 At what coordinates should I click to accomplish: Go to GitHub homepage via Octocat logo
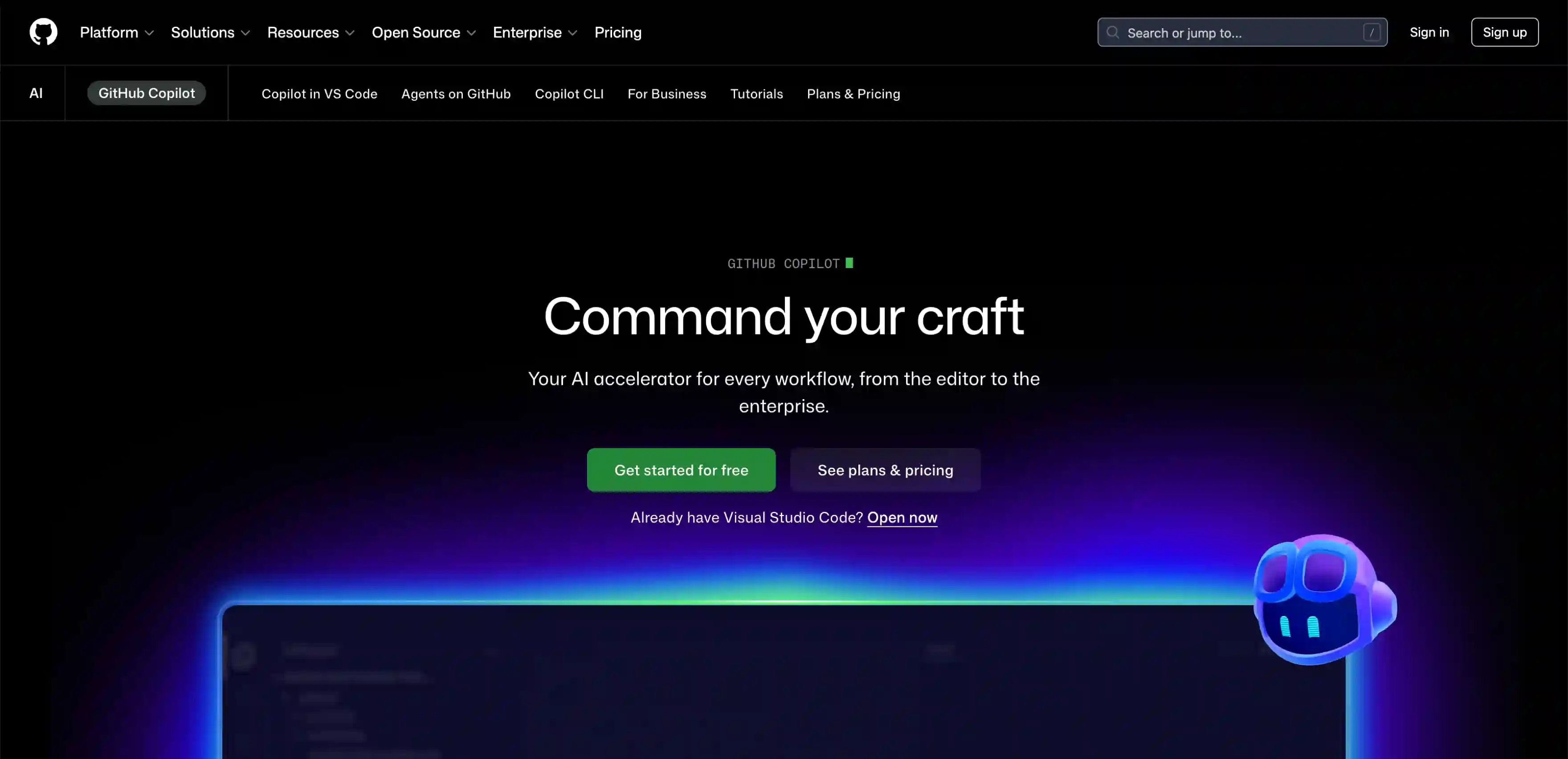click(x=43, y=32)
